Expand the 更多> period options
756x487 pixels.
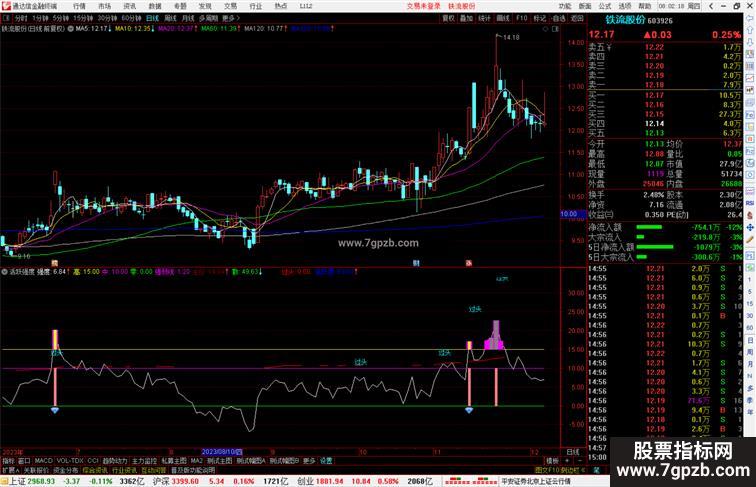click(231, 18)
